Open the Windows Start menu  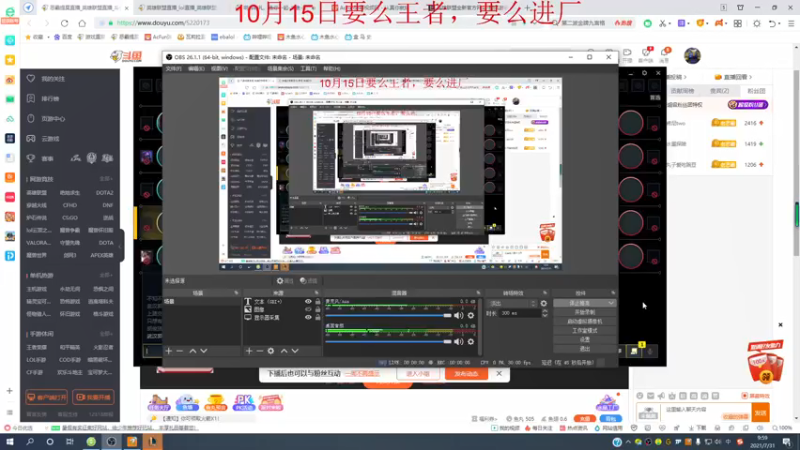(10, 442)
